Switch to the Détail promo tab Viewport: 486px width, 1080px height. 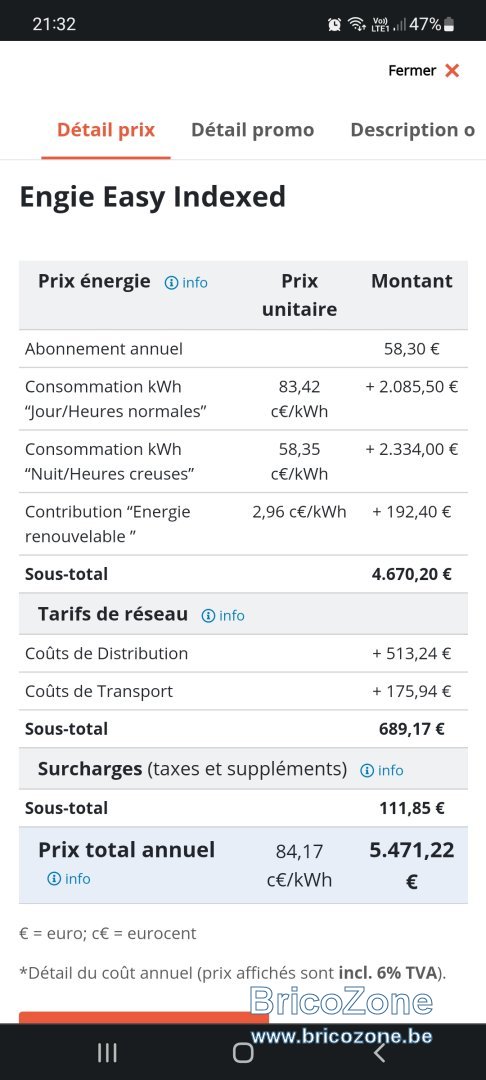pyautogui.click(x=253, y=129)
